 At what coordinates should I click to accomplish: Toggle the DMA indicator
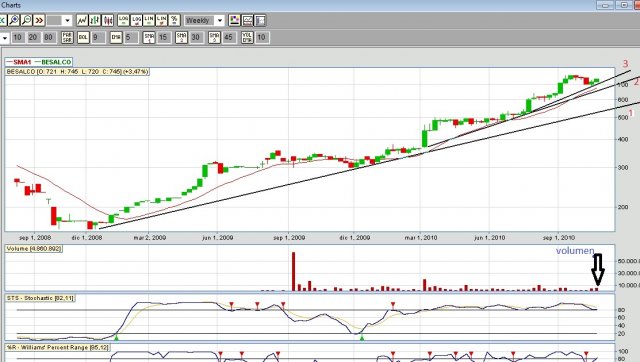click(x=116, y=38)
